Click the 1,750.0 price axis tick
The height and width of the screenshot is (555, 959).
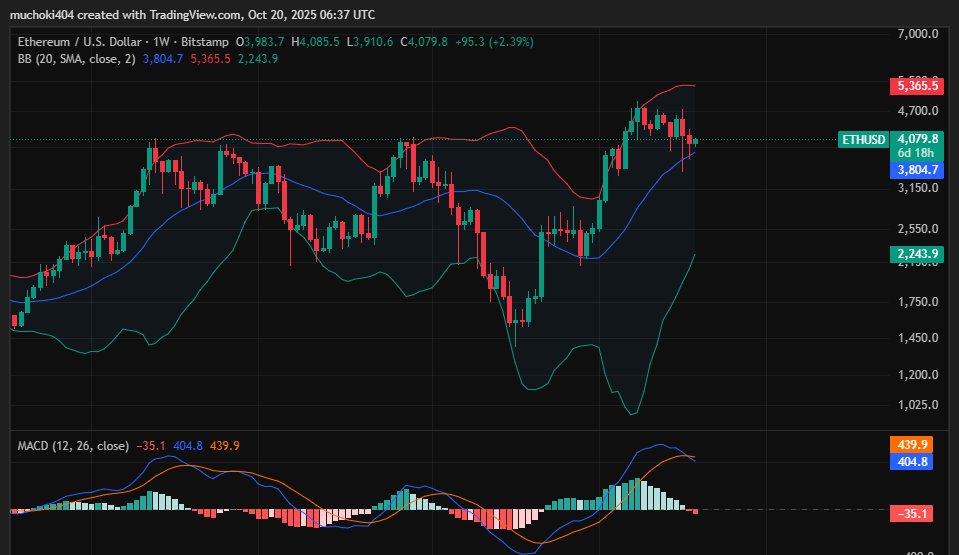pos(917,302)
